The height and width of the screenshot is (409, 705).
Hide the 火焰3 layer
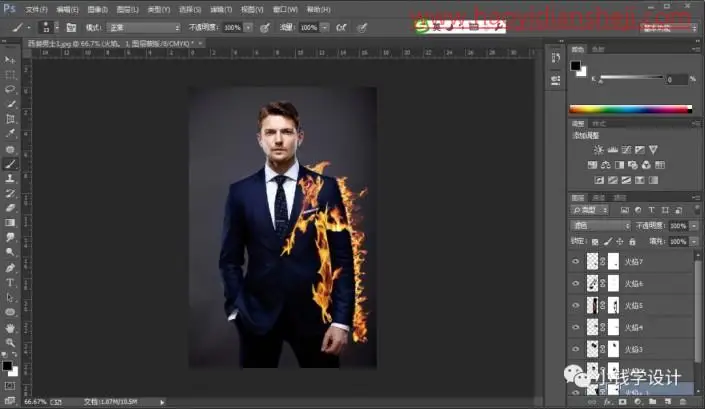[x=576, y=349]
